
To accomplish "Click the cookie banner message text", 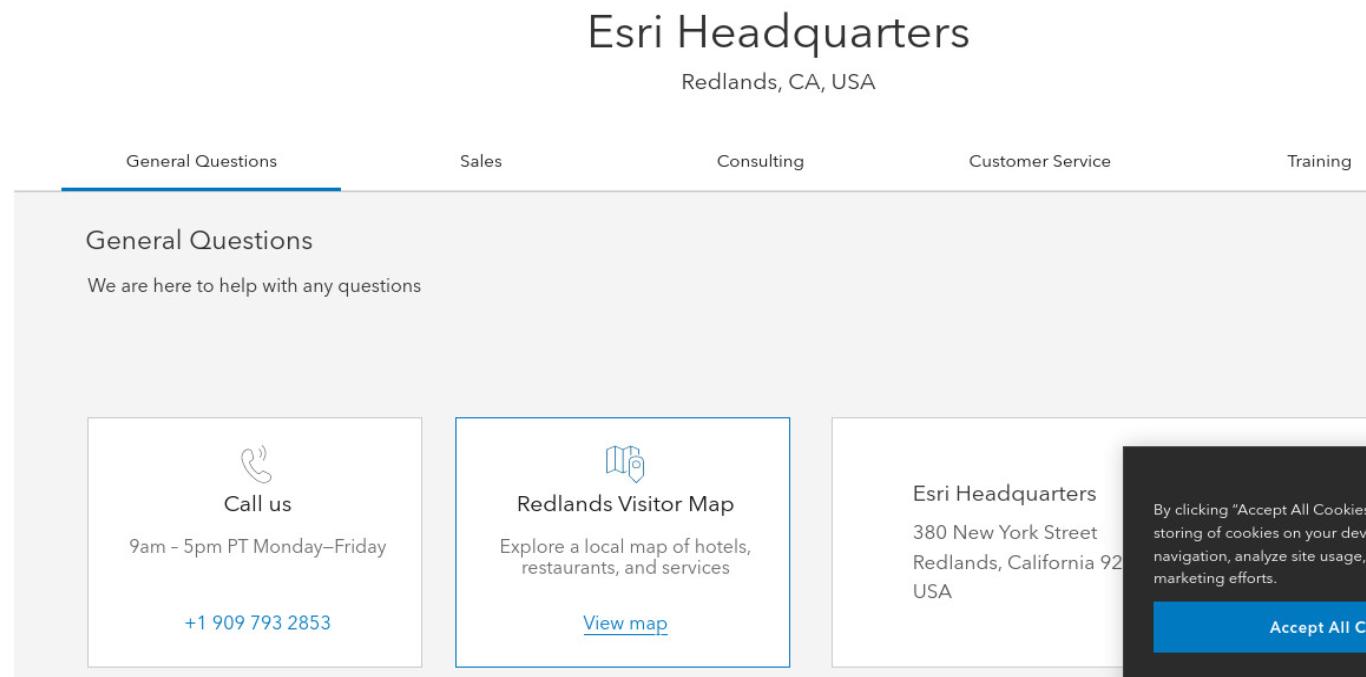I will pyautogui.click(x=1260, y=543).
